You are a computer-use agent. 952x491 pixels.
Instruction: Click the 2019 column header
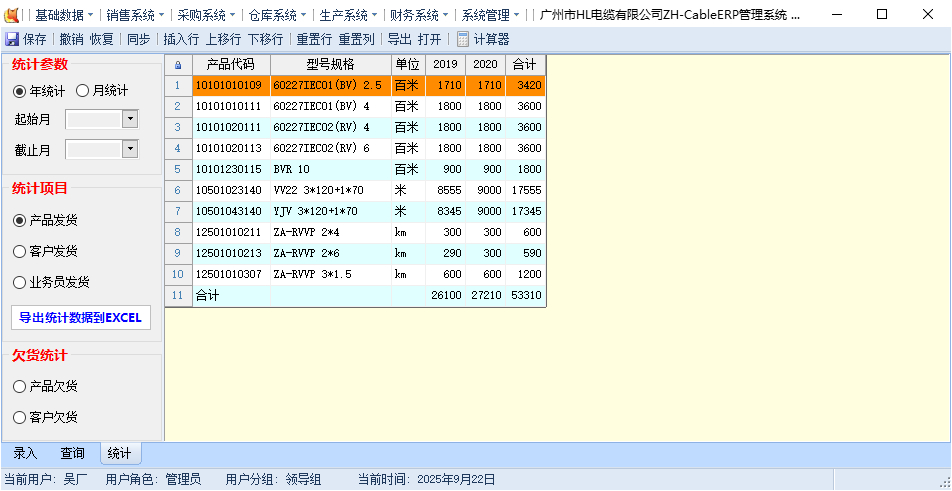(445, 64)
